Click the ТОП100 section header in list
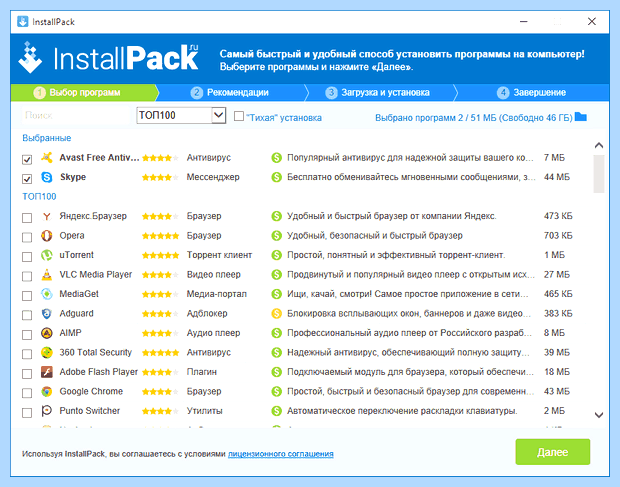Viewport: 620px width, 487px height. coord(39,196)
